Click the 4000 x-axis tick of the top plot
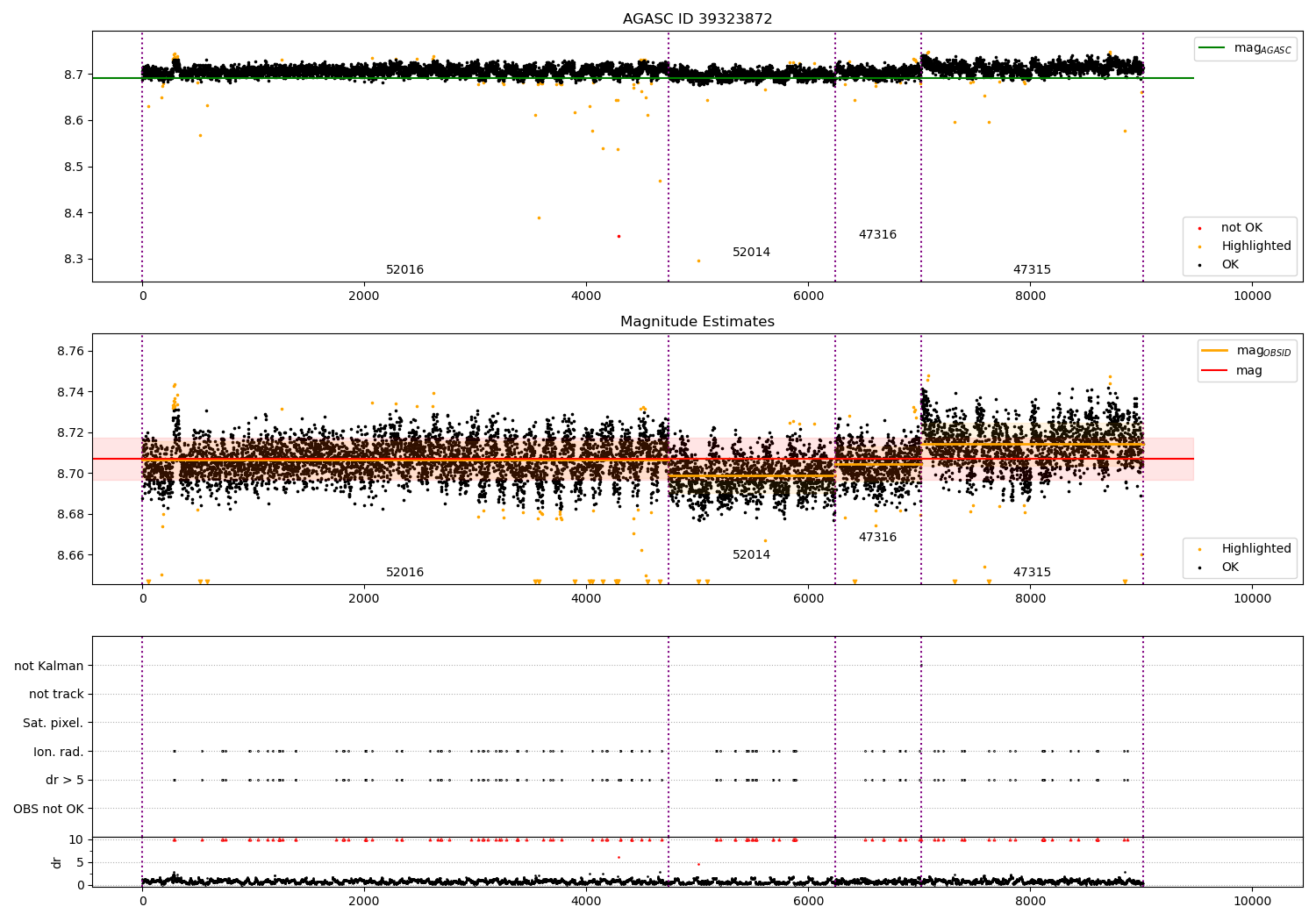Viewport: 1316px width, 921px height. (x=586, y=296)
